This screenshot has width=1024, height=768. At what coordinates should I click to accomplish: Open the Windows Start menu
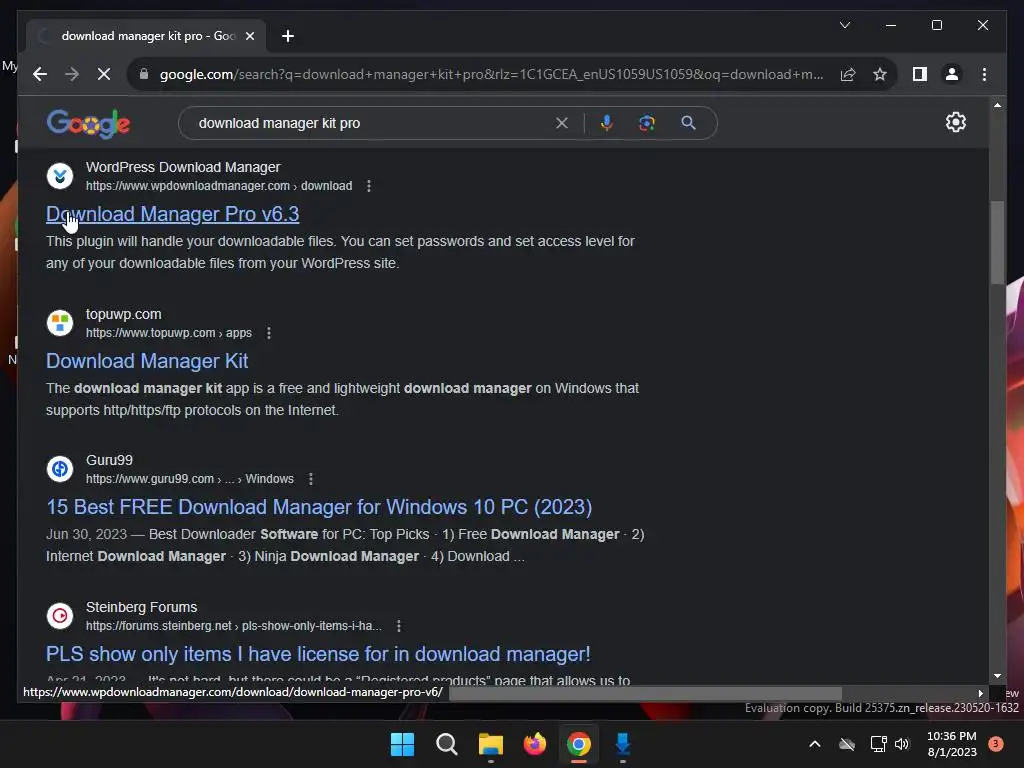[x=402, y=744]
